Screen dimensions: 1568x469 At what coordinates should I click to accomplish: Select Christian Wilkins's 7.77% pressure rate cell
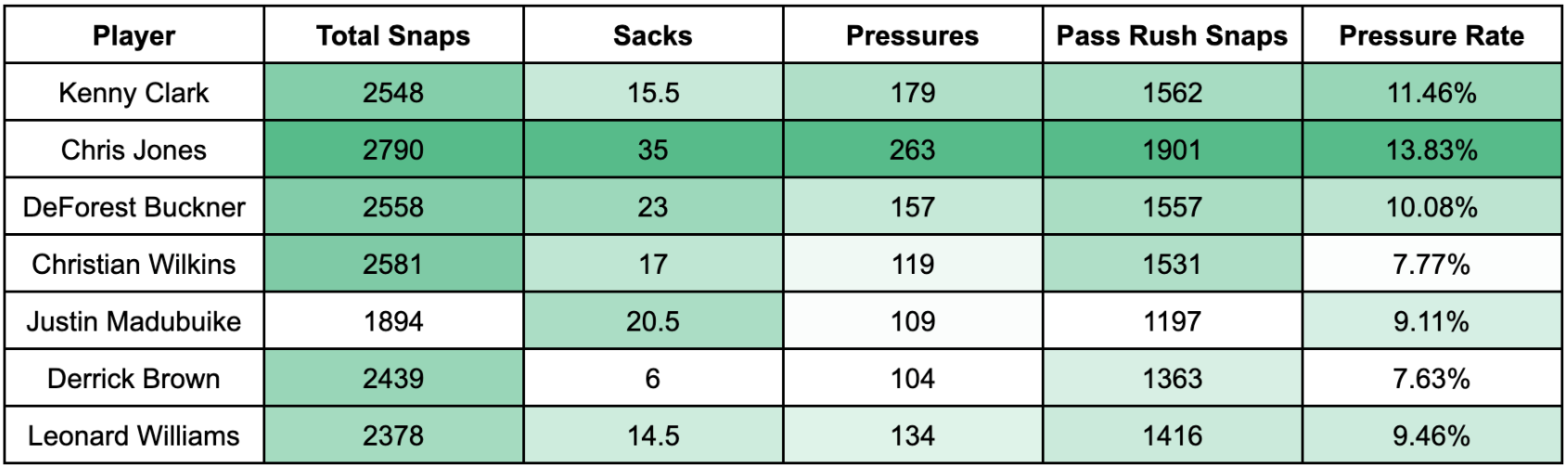pyautogui.click(x=1432, y=265)
